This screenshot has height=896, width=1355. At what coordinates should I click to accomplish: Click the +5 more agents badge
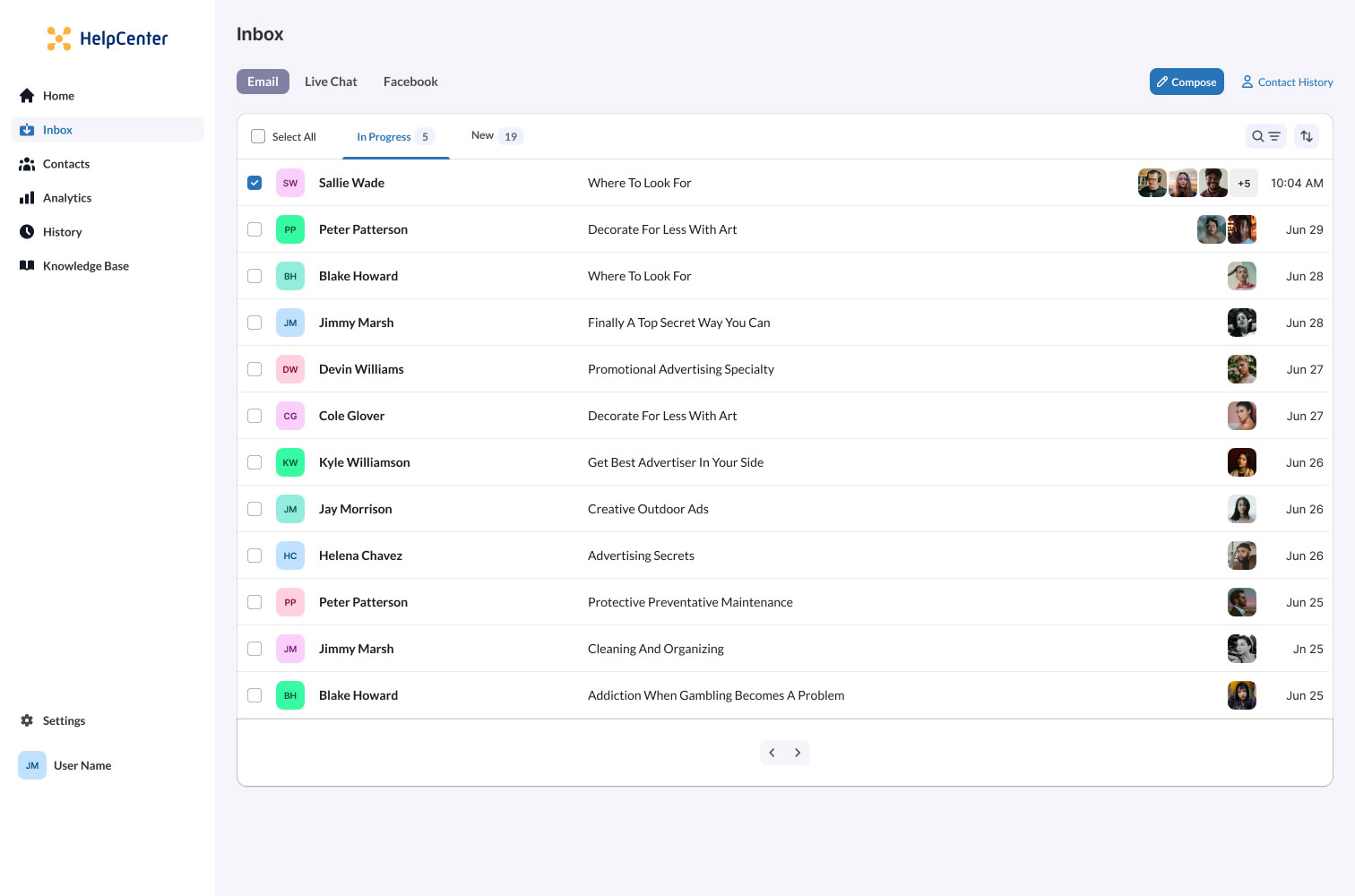tap(1244, 183)
